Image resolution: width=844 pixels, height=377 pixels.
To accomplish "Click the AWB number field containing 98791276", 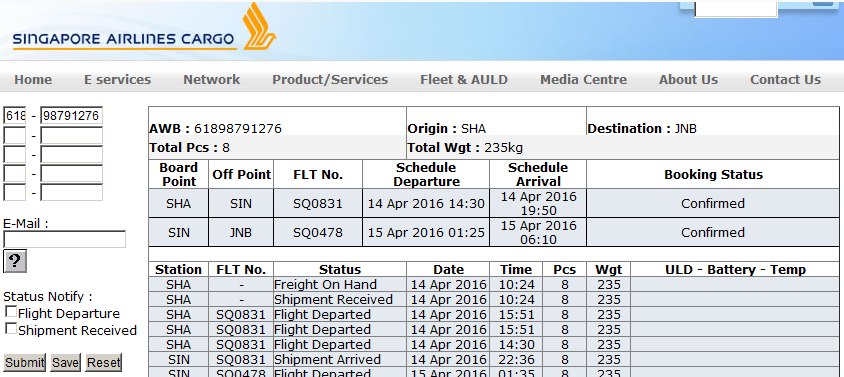I will (72, 116).
